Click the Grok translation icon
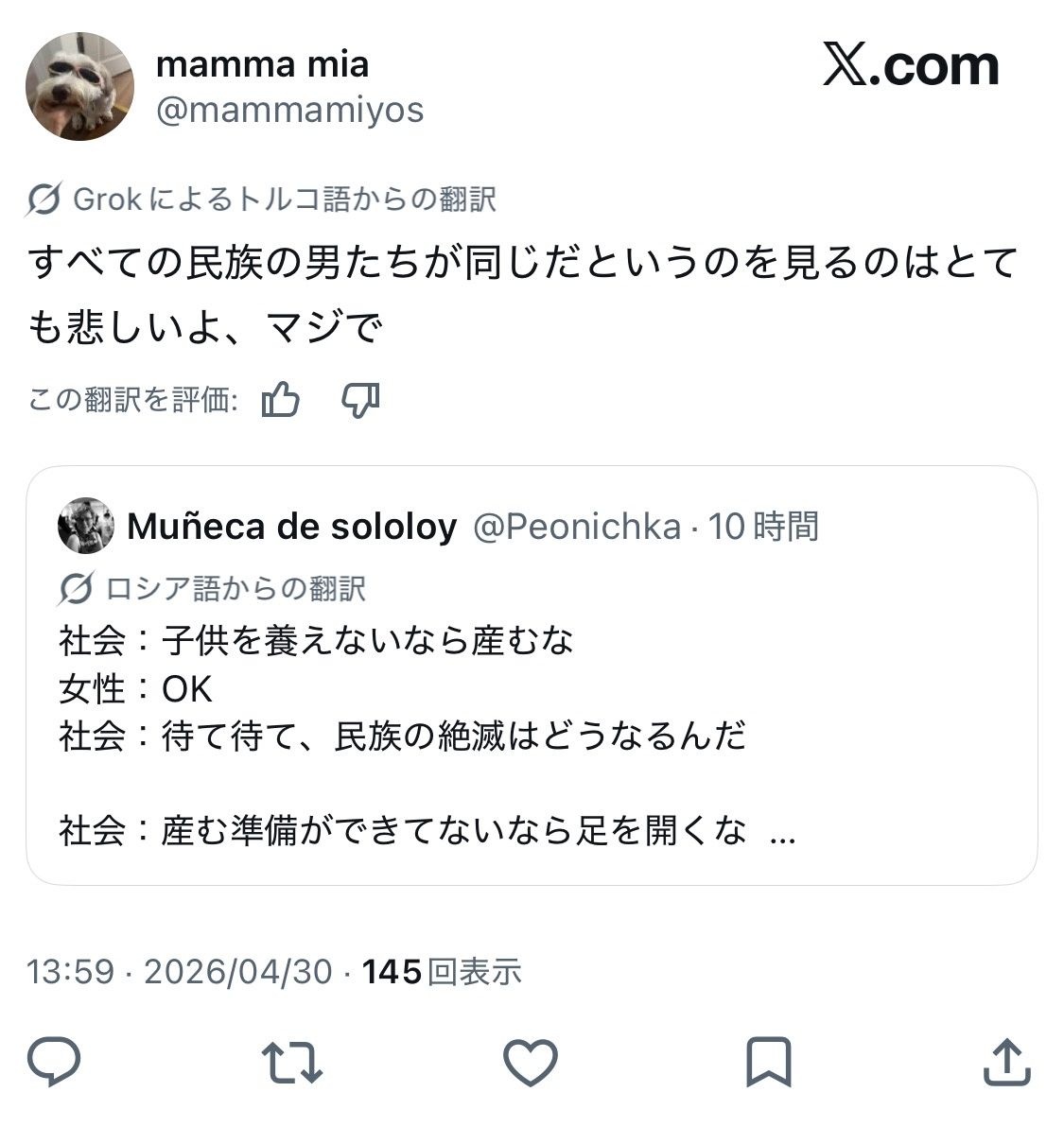Image resolution: width=1064 pixels, height=1144 pixels. (x=45, y=199)
